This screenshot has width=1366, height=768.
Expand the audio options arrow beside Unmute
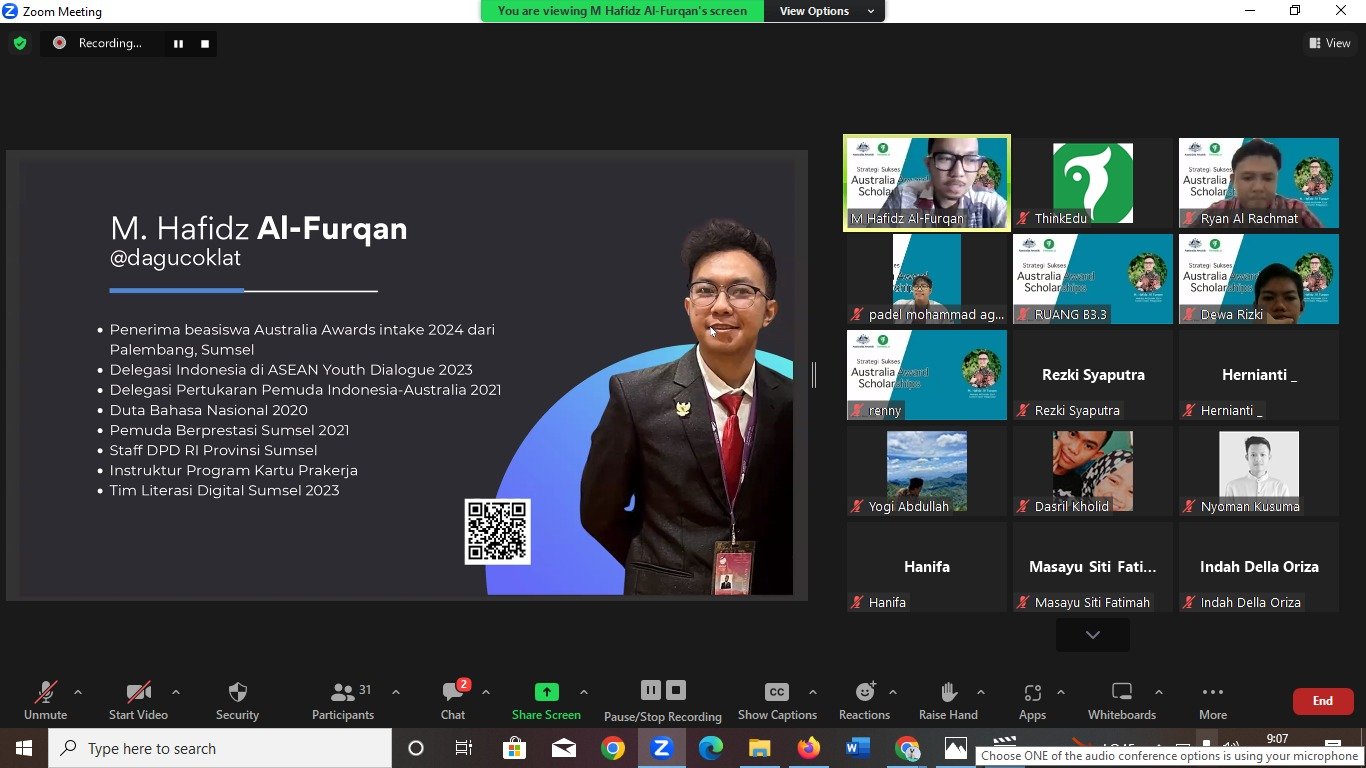pyautogui.click(x=78, y=692)
